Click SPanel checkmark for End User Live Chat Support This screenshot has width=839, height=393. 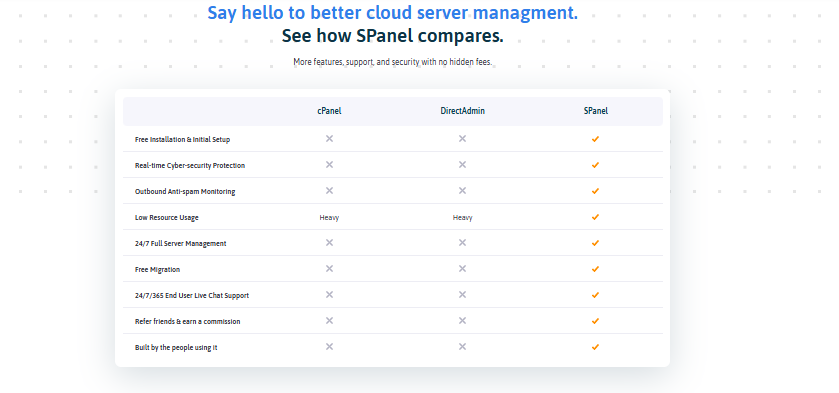tap(596, 295)
